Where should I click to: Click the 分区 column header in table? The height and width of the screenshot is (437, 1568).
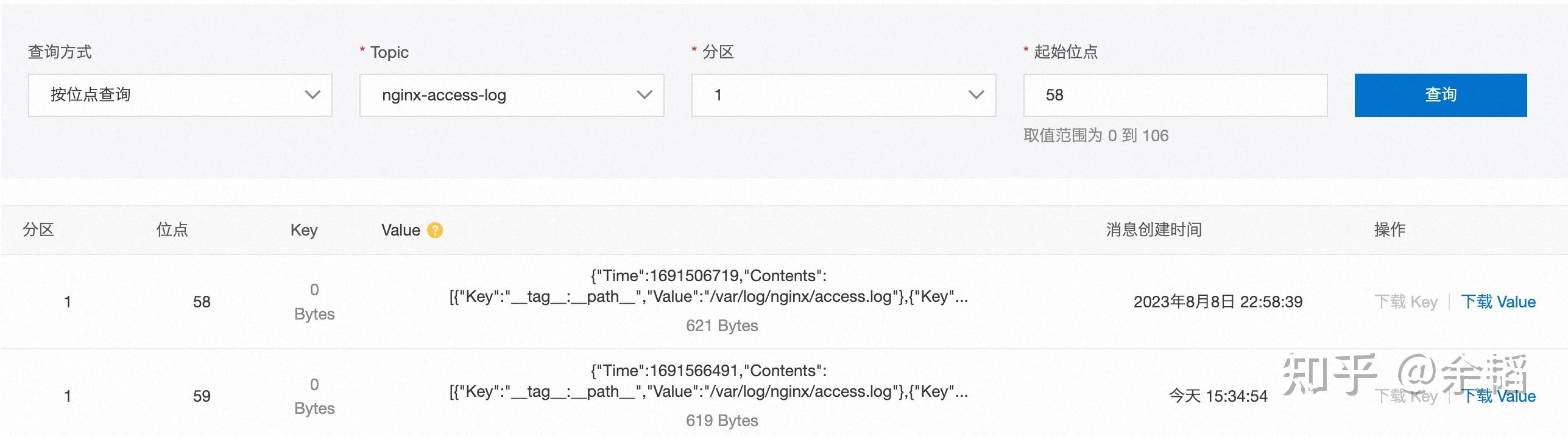(38, 230)
